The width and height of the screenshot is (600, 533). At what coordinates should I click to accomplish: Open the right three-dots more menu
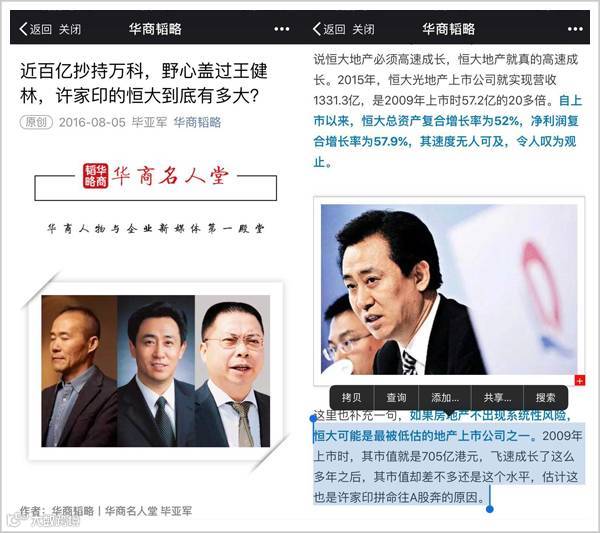pos(575,29)
